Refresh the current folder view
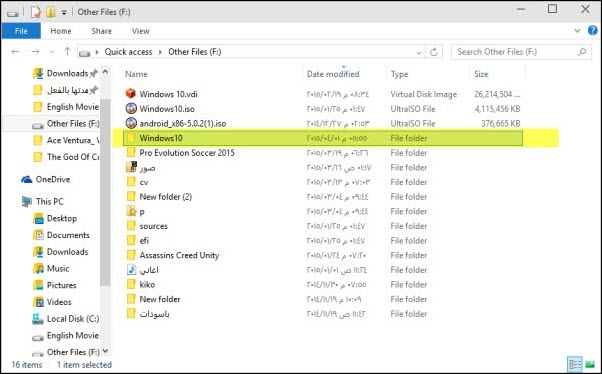The height and width of the screenshot is (374, 602). click(434, 52)
